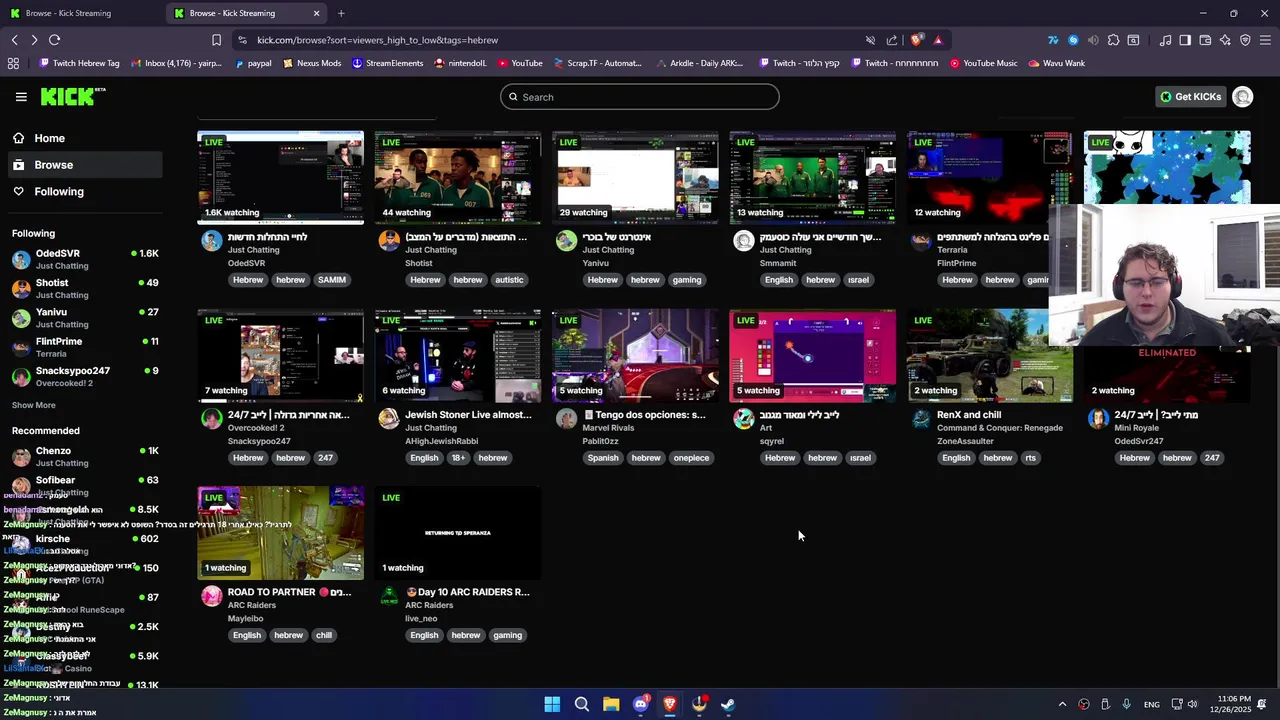The width and height of the screenshot is (1280, 720).
Task: Open live_neo's channel avatar
Action: click(x=389, y=596)
